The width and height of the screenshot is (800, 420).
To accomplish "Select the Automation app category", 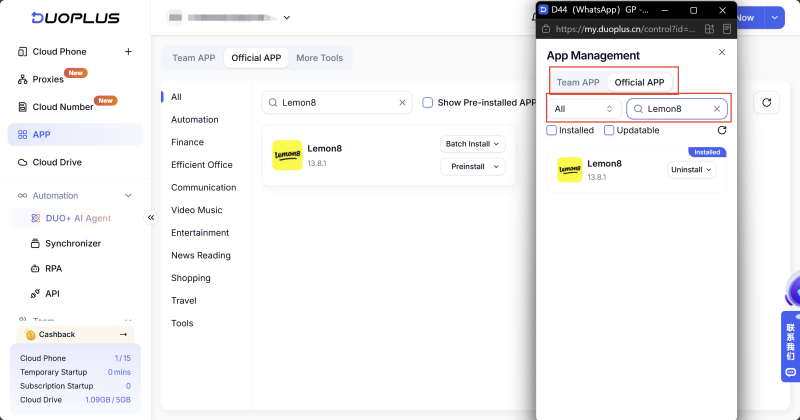I will pos(194,119).
